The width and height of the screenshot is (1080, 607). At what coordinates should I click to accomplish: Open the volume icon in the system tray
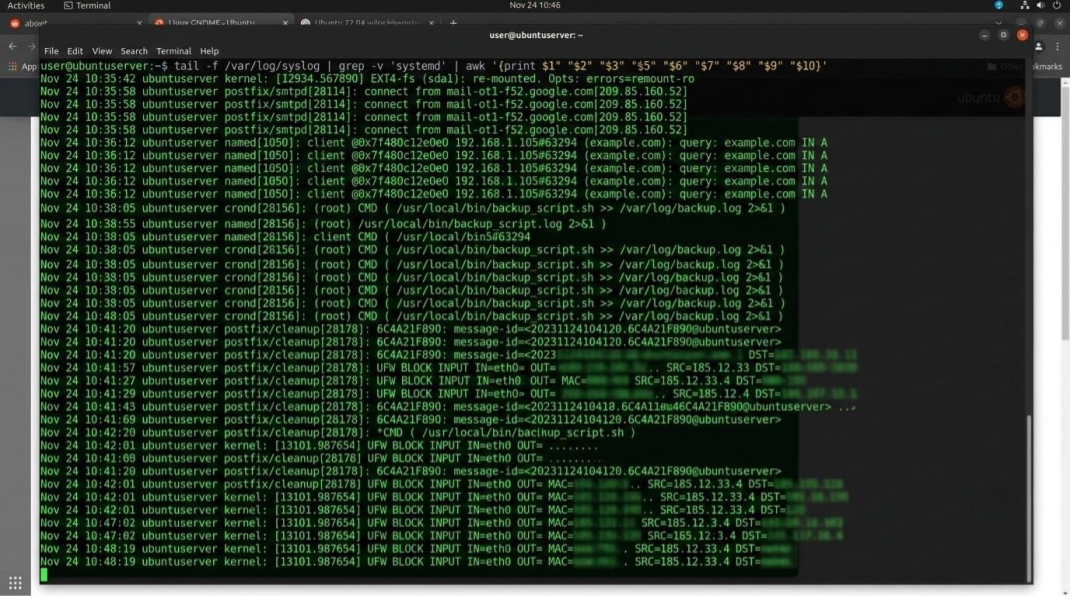point(1041,6)
